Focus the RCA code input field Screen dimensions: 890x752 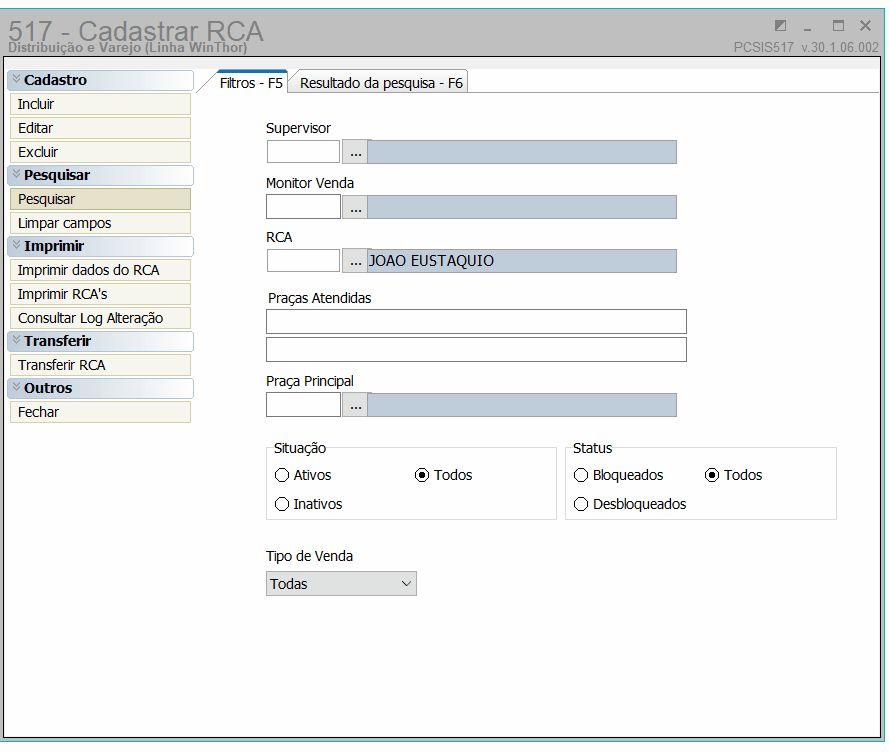tap(303, 261)
